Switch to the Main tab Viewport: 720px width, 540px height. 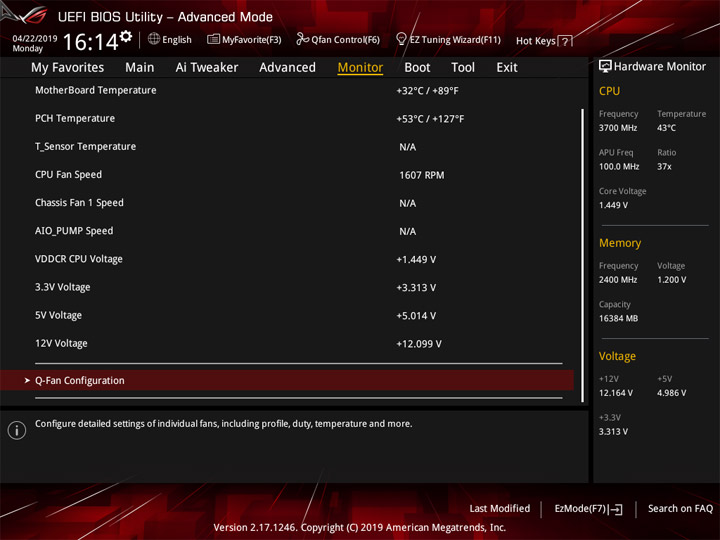140,68
